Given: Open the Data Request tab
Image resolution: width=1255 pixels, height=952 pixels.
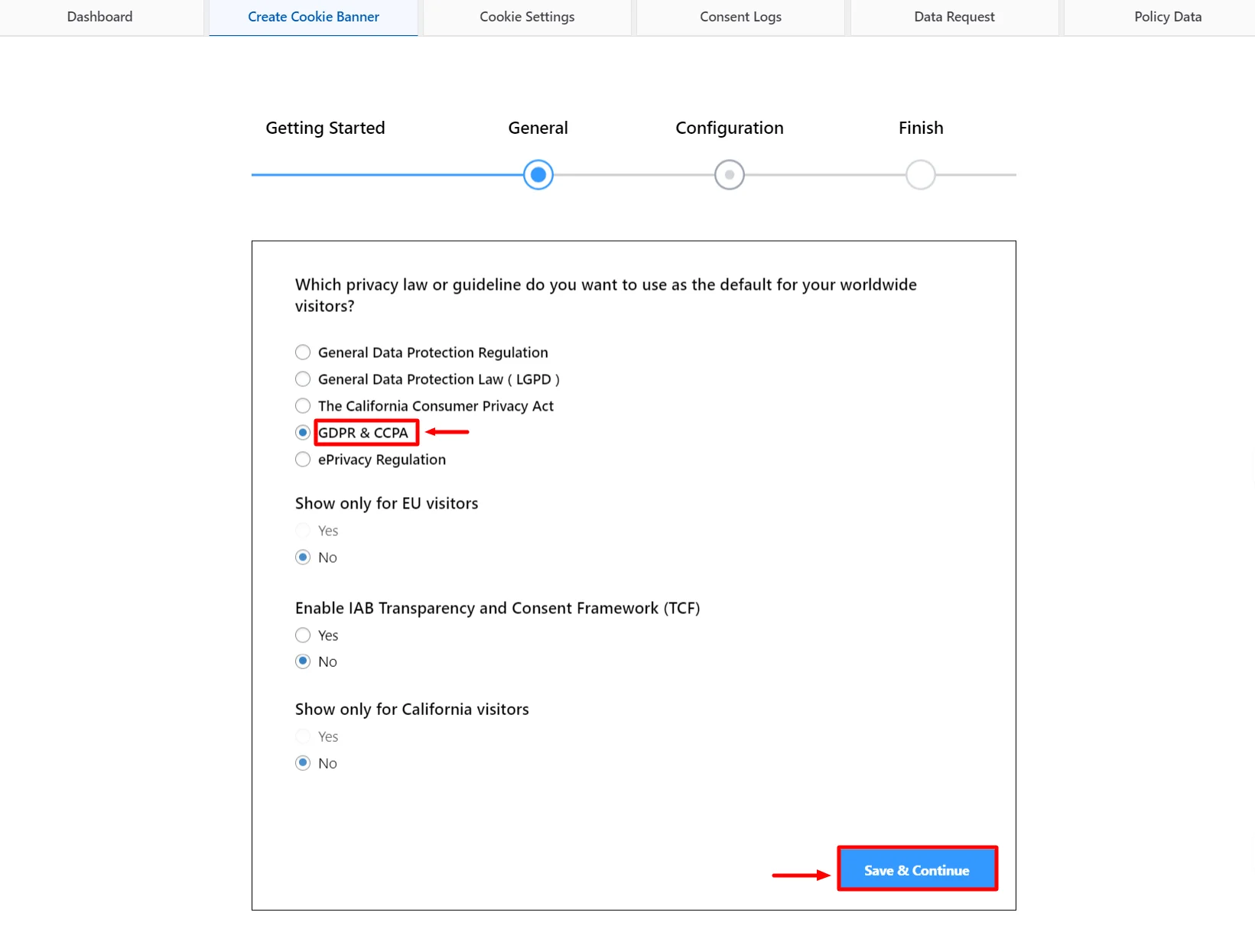Looking at the screenshot, I should (954, 16).
